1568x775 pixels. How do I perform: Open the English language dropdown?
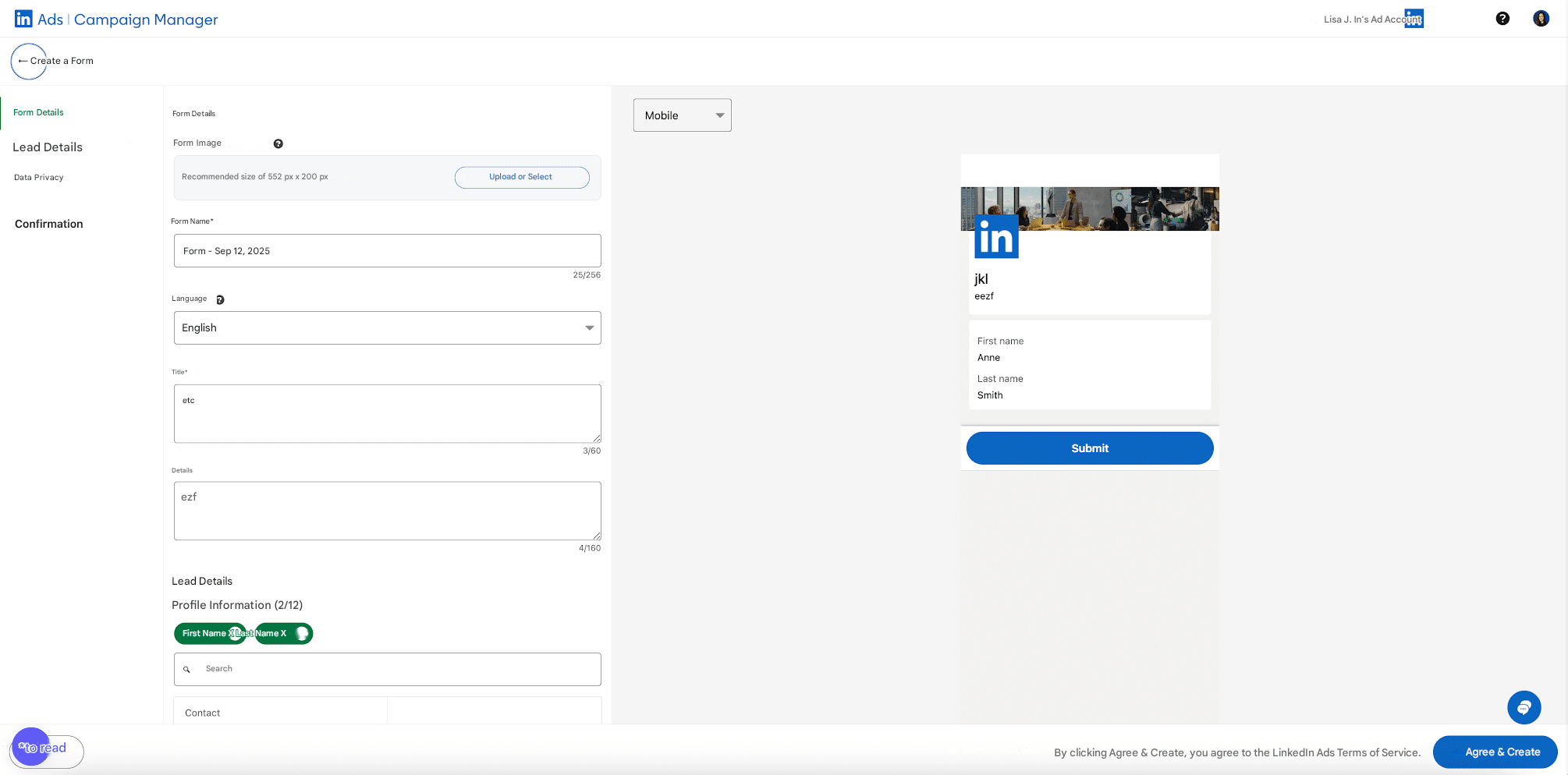click(388, 328)
